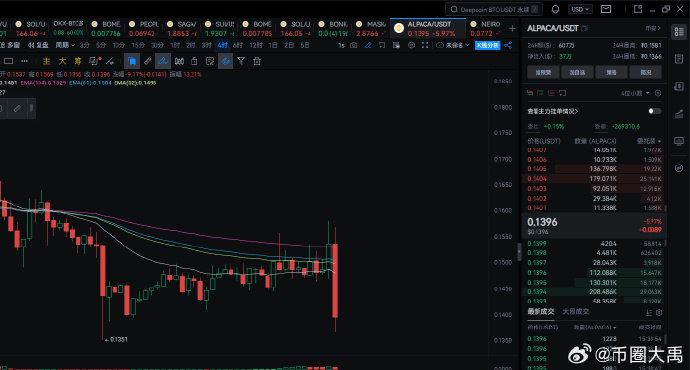Click the 0.1351 low price label on chart
This screenshot has height=370, width=690.
point(117,340)
